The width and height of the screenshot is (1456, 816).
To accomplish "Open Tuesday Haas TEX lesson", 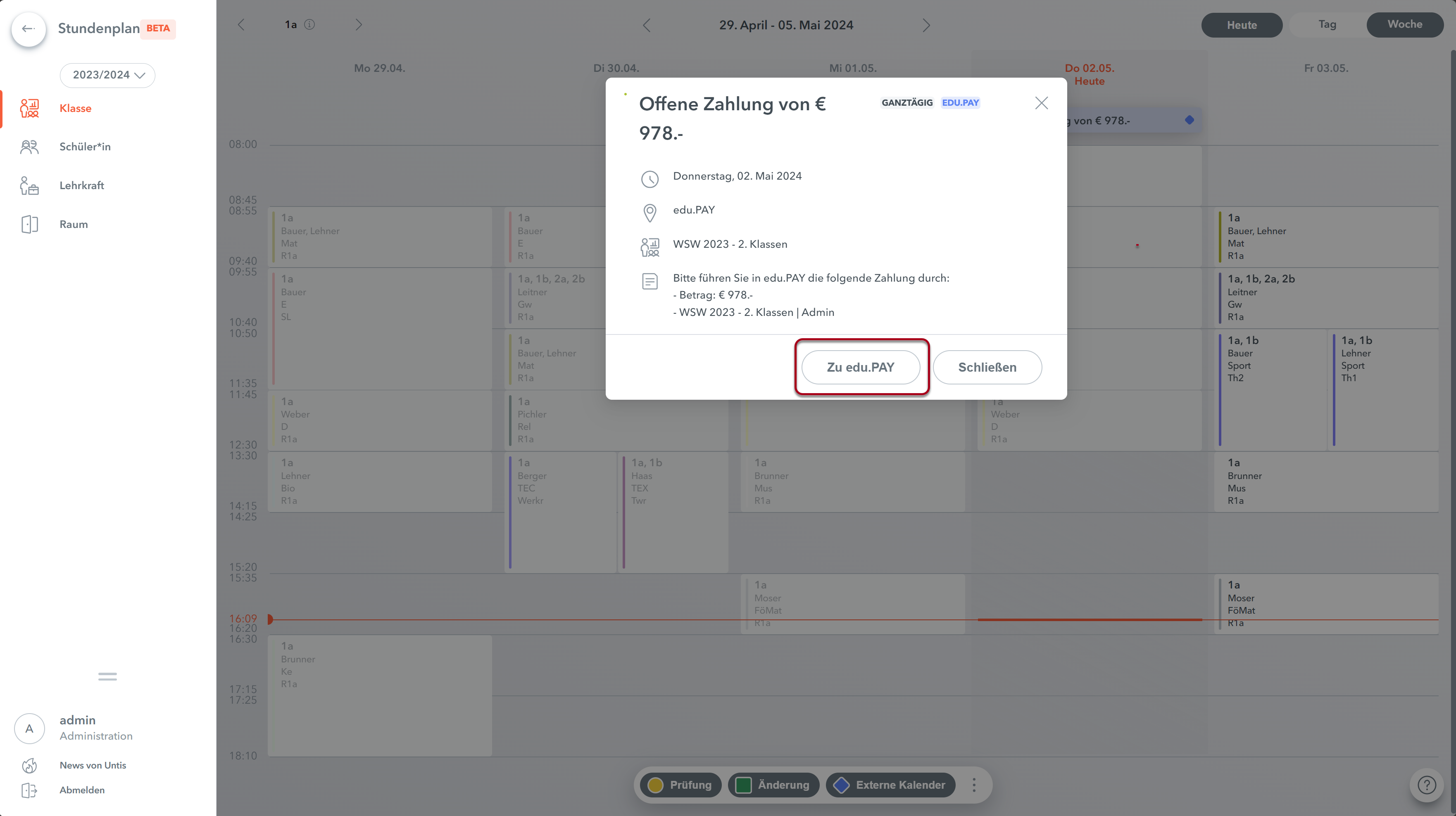I will [x=673, y=512].
